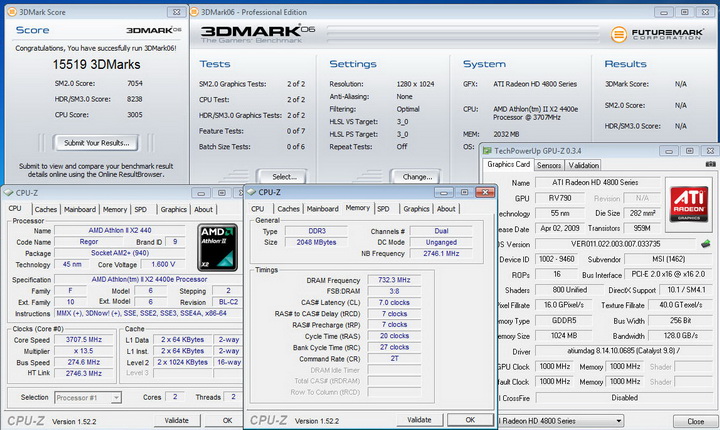Click the HT Link 2746.3 MHz value
This screenshot has width=720, height=430.
83,373
